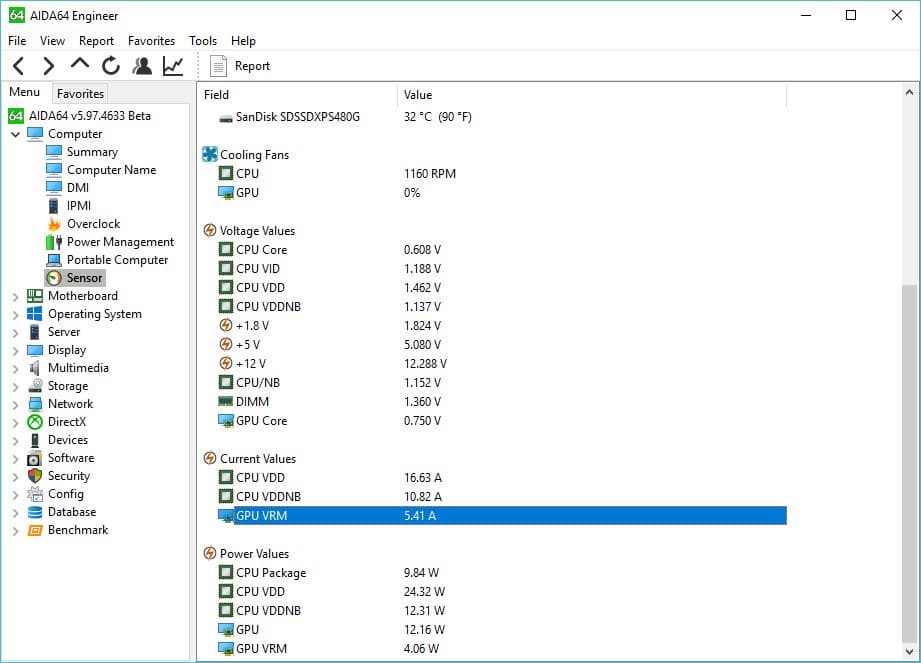The image size is (921, 663).
Task: Expand the Motherboard tree node
Action: point(15,297)
